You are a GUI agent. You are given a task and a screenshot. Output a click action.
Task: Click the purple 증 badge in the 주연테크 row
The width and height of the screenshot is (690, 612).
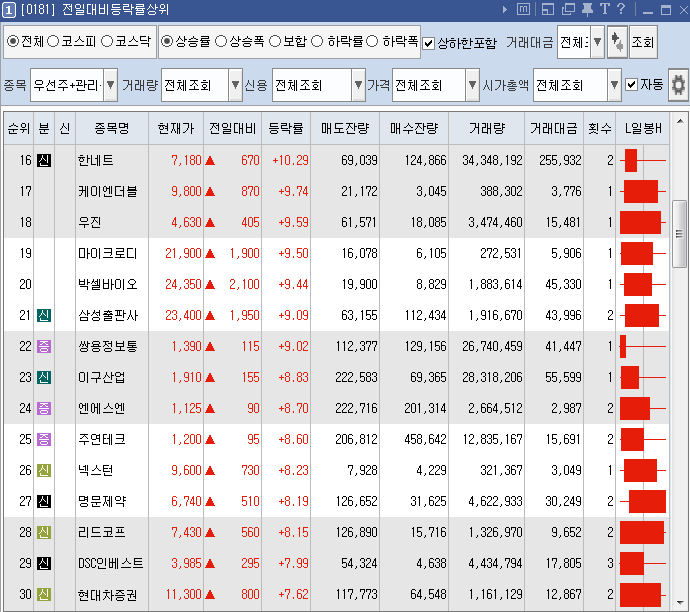pos(44,439)
